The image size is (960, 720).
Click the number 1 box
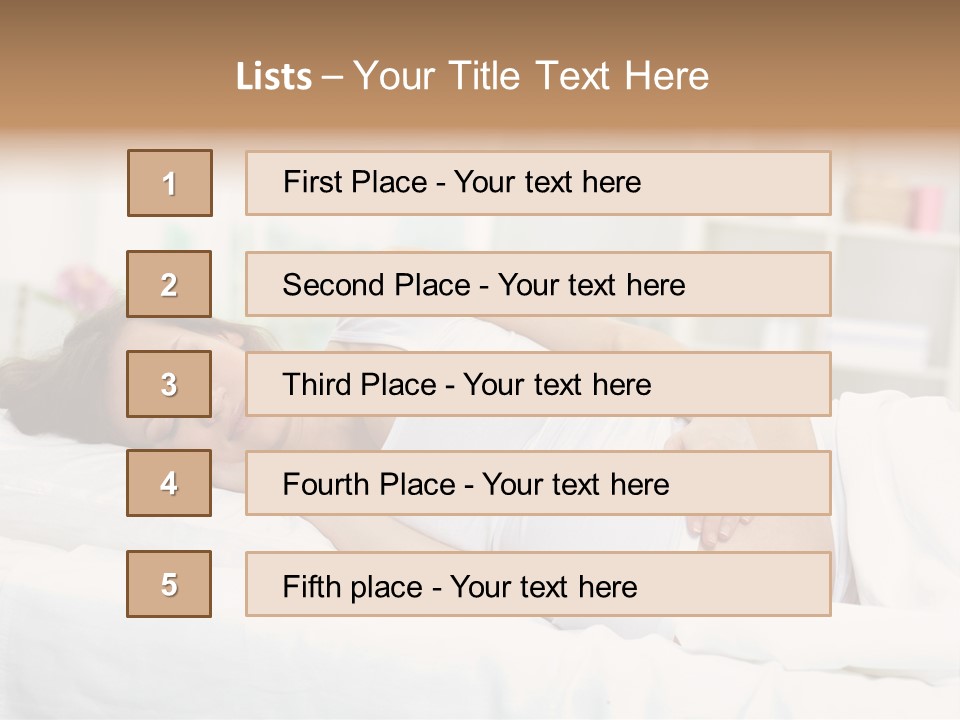pos(170,183)
